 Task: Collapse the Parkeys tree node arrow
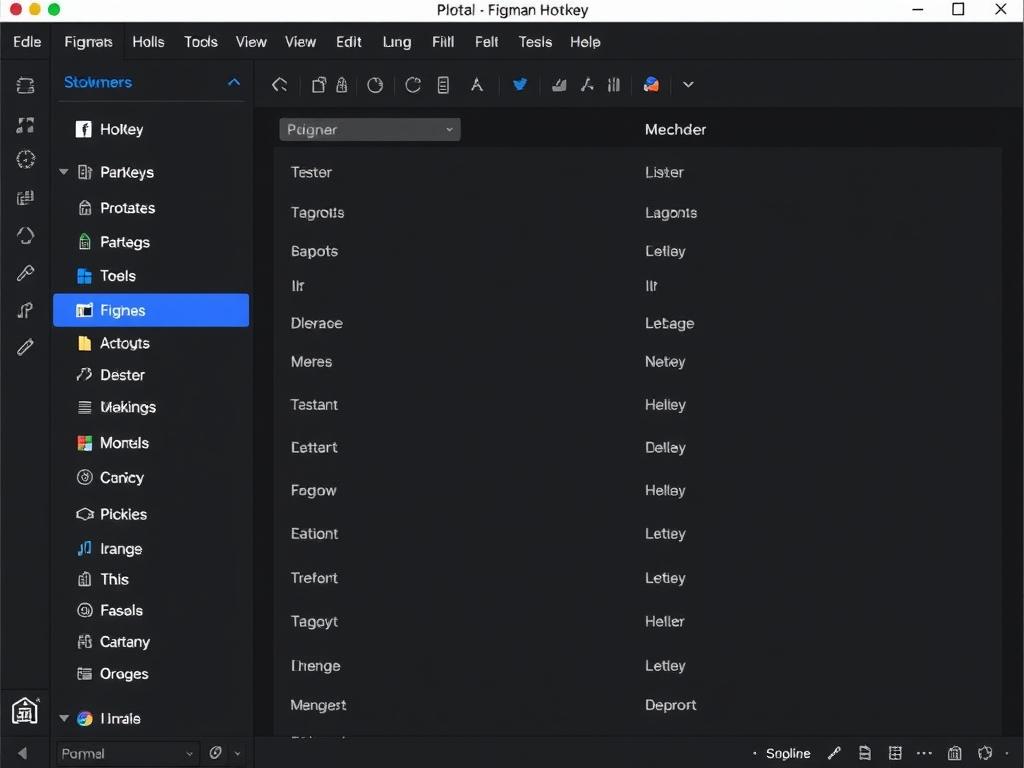point(64,172)
